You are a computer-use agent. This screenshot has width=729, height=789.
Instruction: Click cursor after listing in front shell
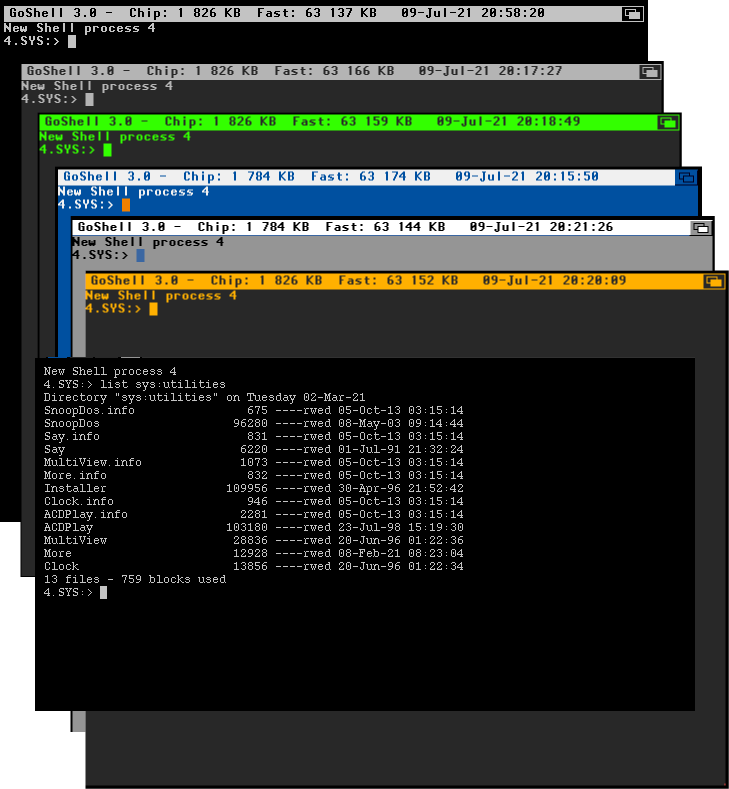pos(104,593)
